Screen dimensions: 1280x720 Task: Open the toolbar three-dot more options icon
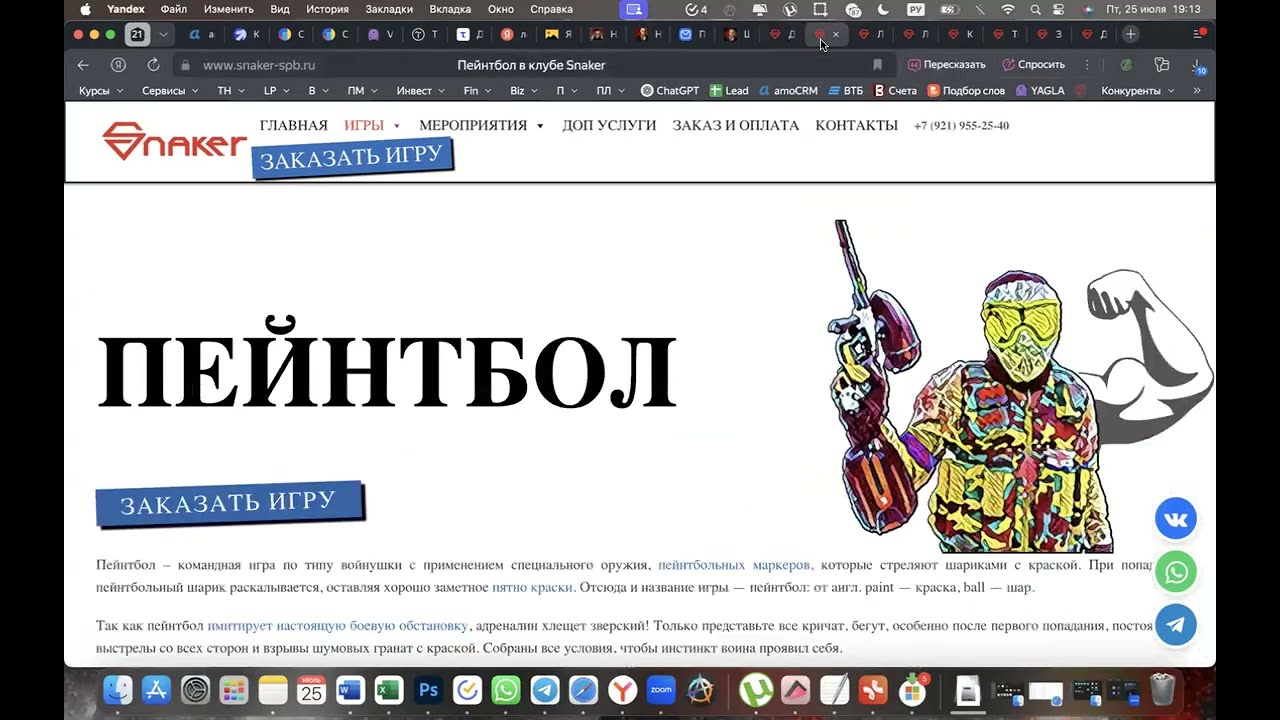coord(1087,65)
